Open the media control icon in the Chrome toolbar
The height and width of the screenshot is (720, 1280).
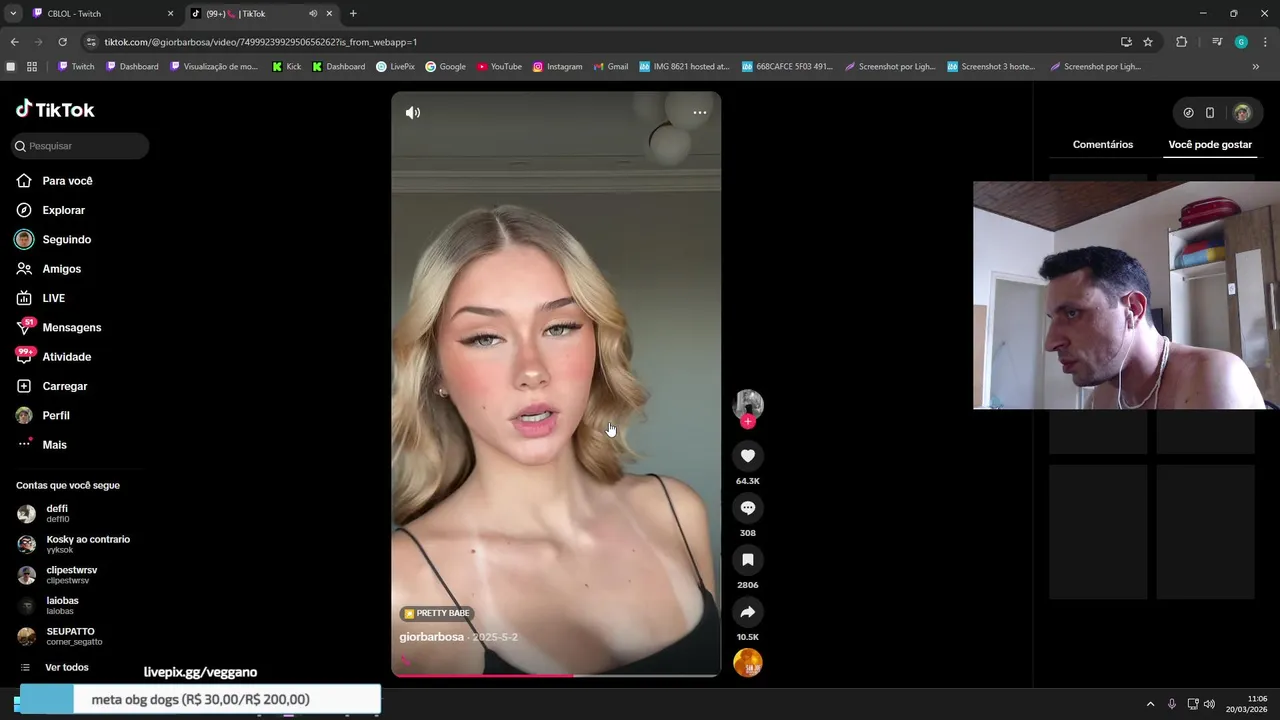click(x=1217, y=42)
